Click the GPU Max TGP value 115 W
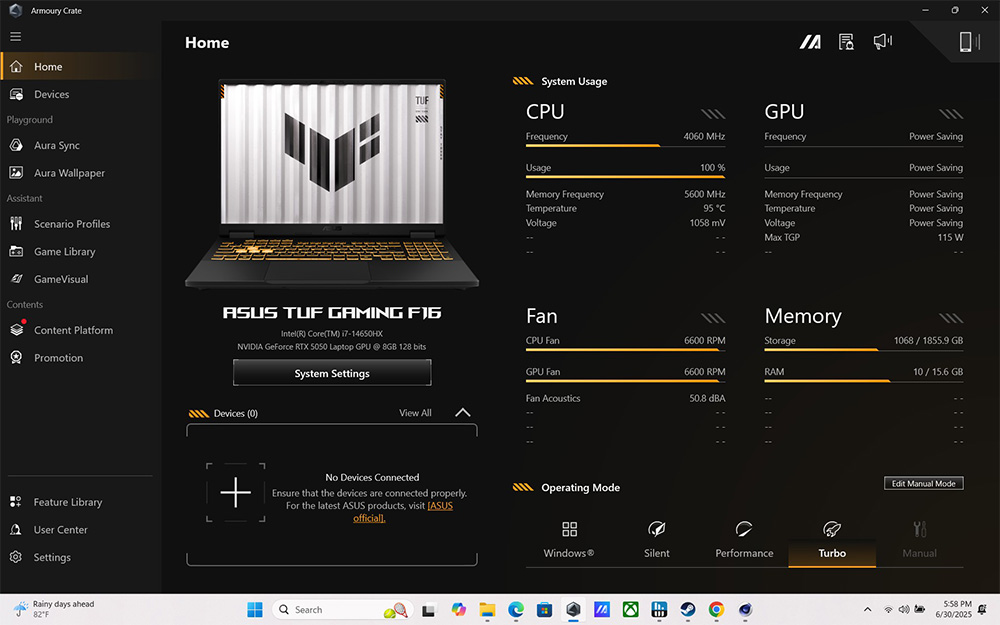 coord(950,237)
